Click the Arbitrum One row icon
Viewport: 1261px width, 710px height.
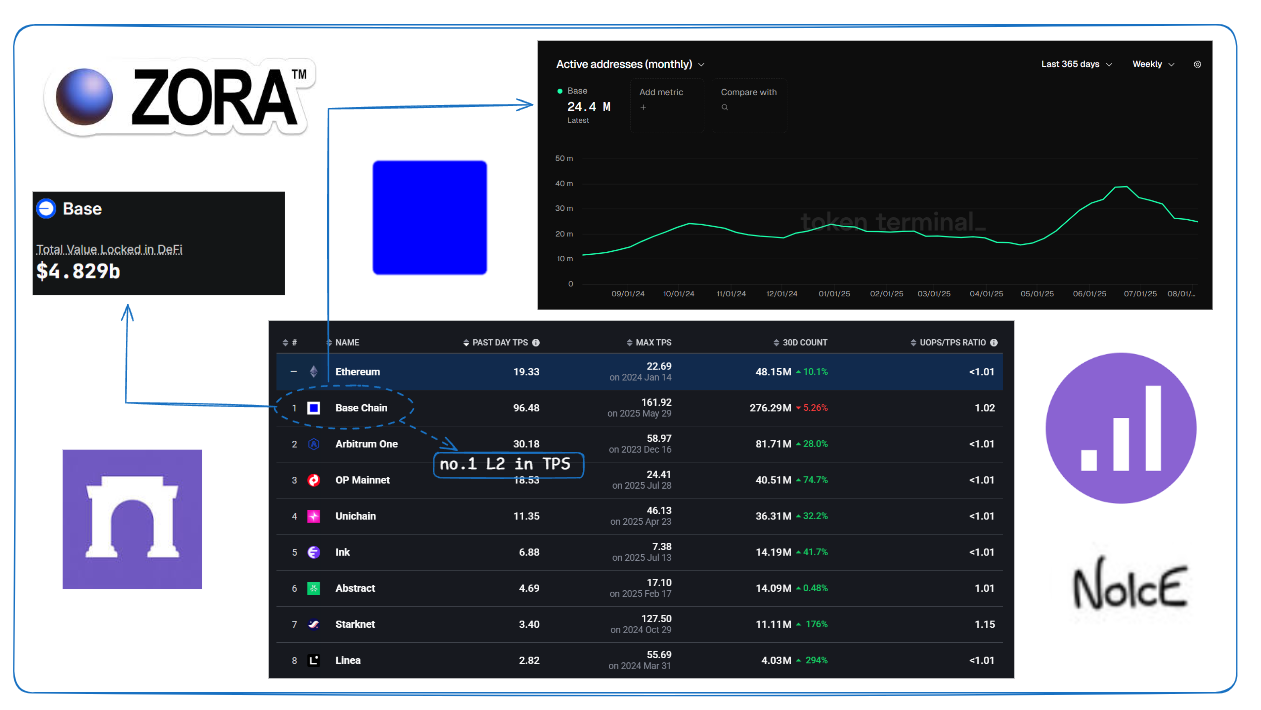click(x=313, y=444)
